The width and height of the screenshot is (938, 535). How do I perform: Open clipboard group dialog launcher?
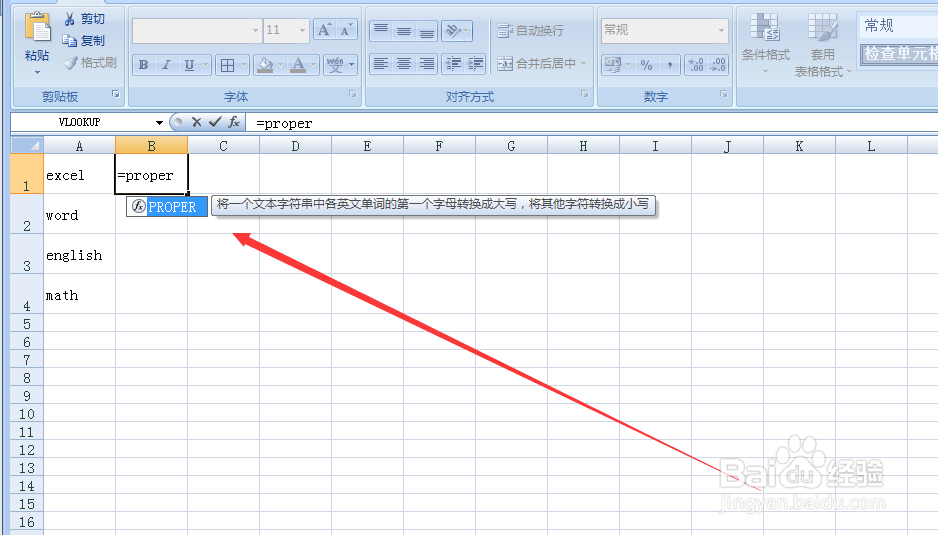pos(115,95)
